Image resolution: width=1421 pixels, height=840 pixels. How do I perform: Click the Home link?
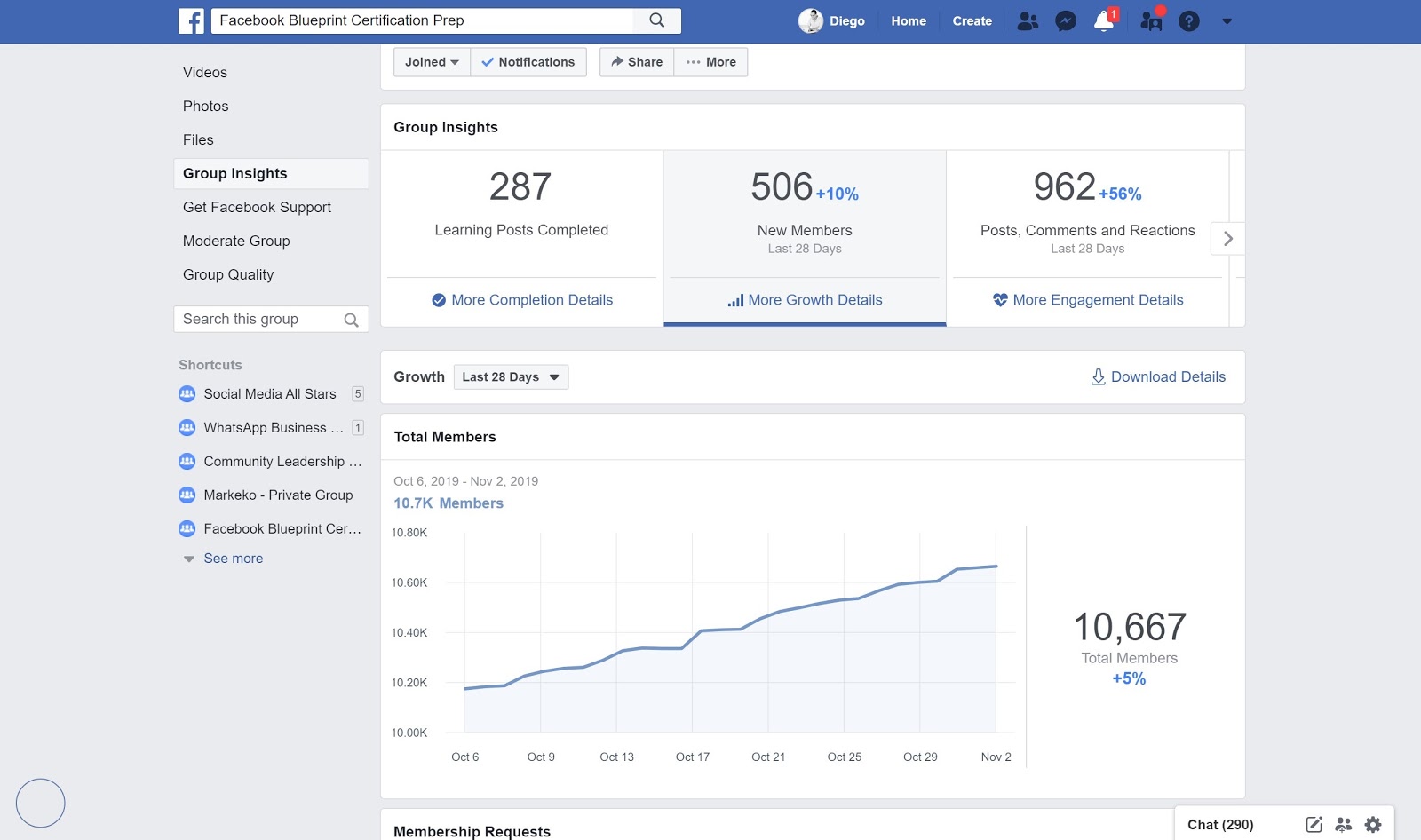tap(909, 20)
